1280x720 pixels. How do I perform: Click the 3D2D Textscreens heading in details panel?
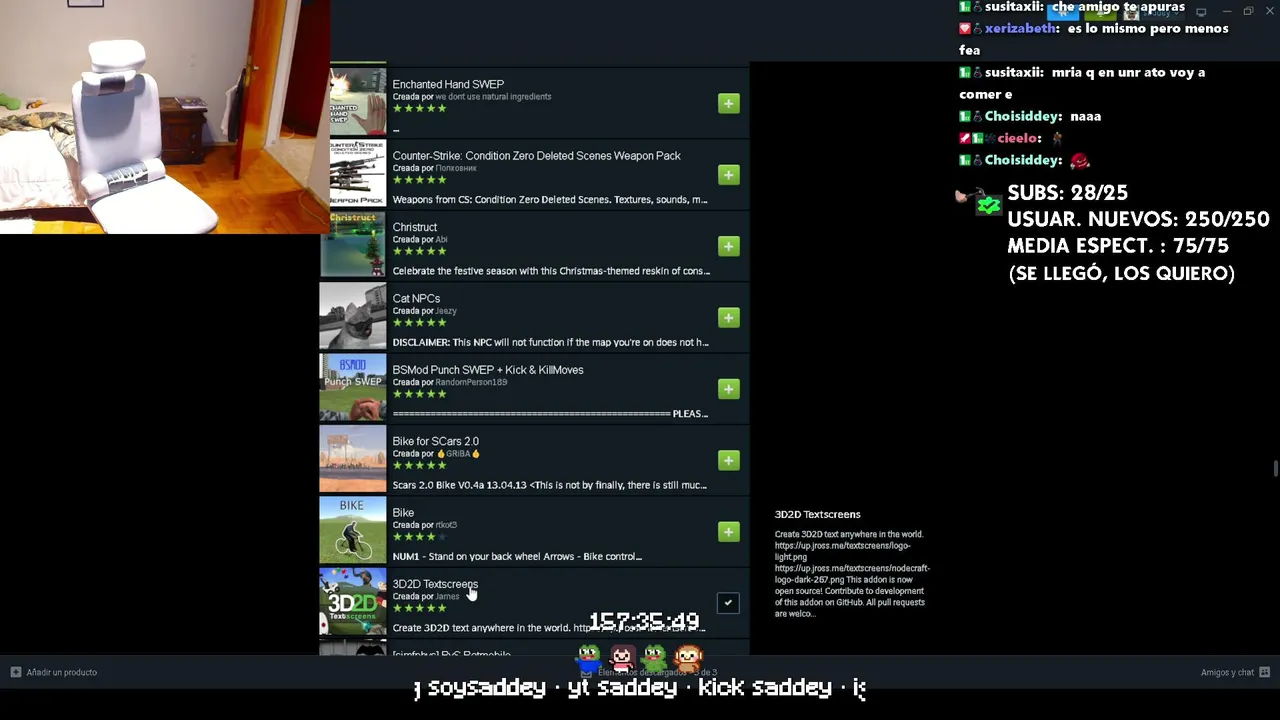pos(817,515)
